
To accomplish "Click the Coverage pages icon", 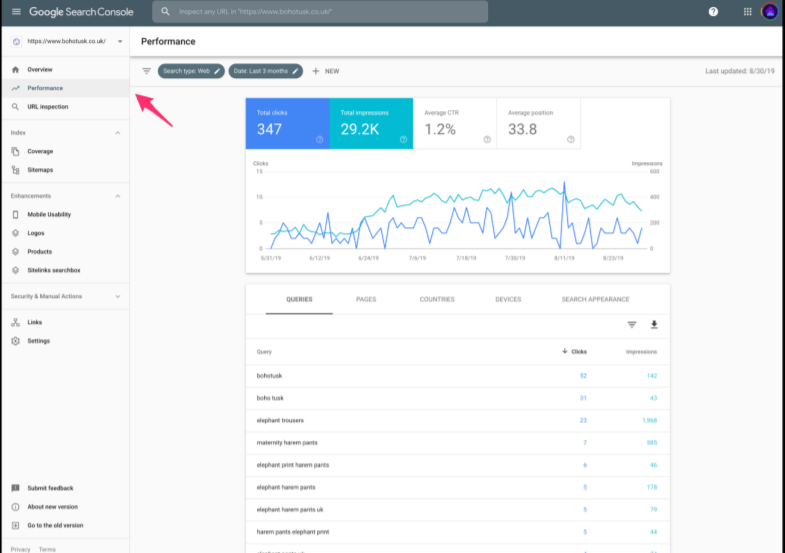I will [16, 151].
